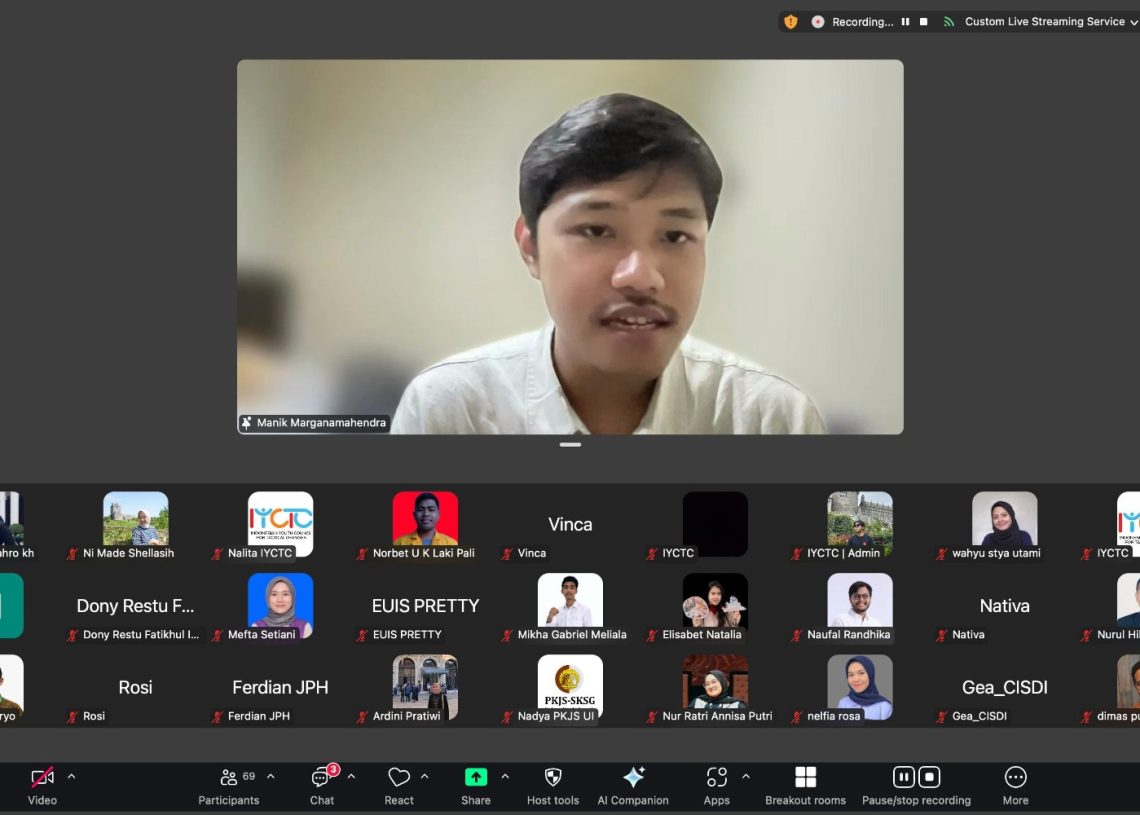Open the Chat panel
This screenshot has width=1140, height=815.
pos(322,785)
